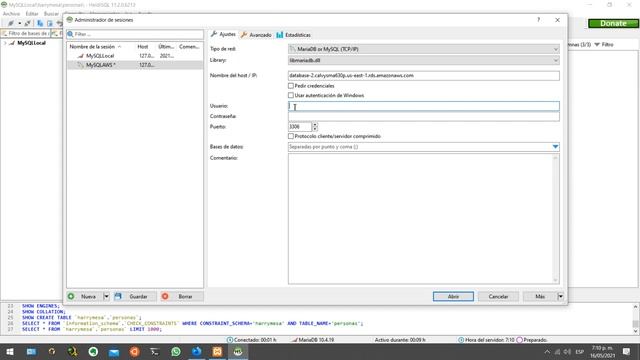The height and width of the screenshot is (360, 640).
Task: Show hidden tray icons chevron
Action: pyautogui.click(x=547, y=351)
